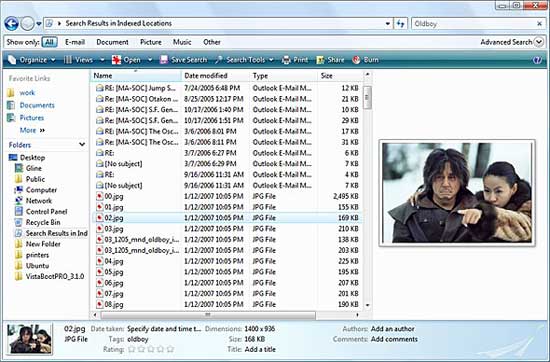Viewport: 550px width, 362px height.
Task: Open the Views dropdown arrow
Action: coord(102,60)
